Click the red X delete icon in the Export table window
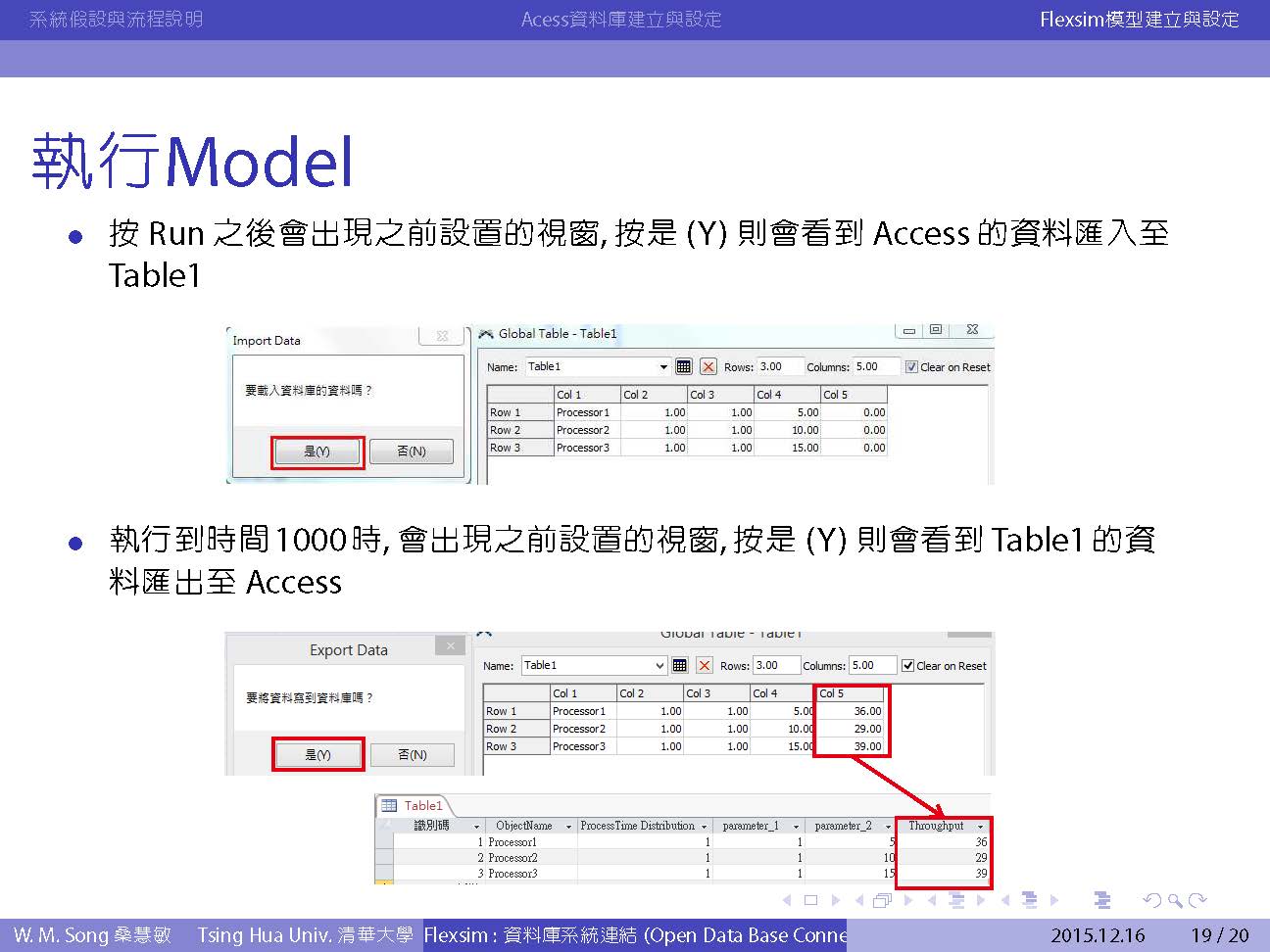Viewport: 1270px width, 952px height. [704, 666]
